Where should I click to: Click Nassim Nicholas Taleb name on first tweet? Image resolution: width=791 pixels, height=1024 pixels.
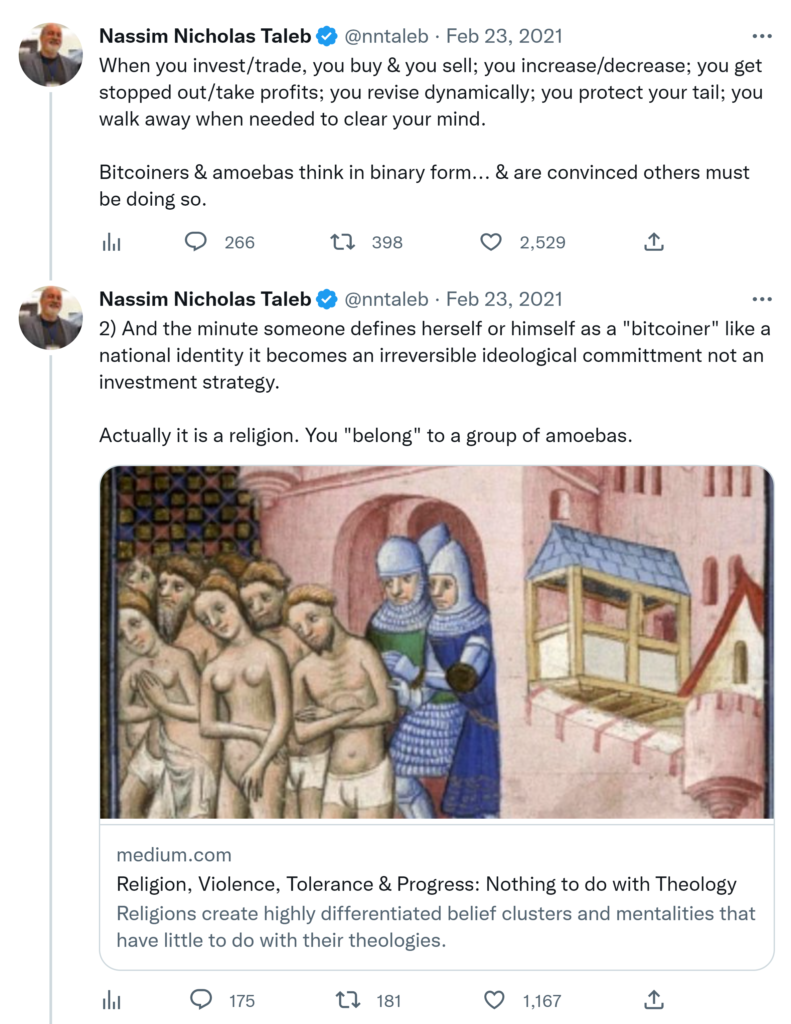205,36
